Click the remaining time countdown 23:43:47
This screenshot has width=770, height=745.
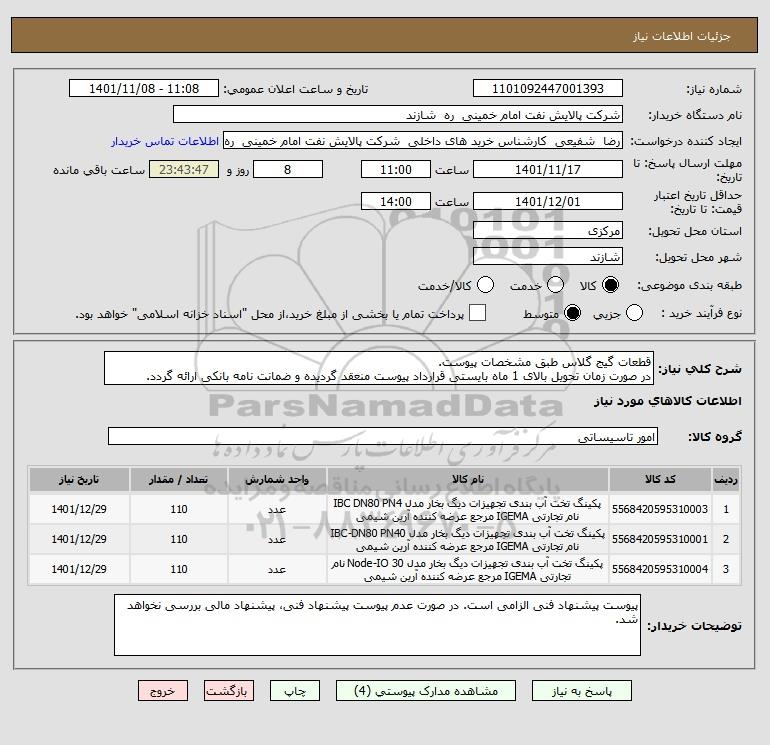coord(184,169)
